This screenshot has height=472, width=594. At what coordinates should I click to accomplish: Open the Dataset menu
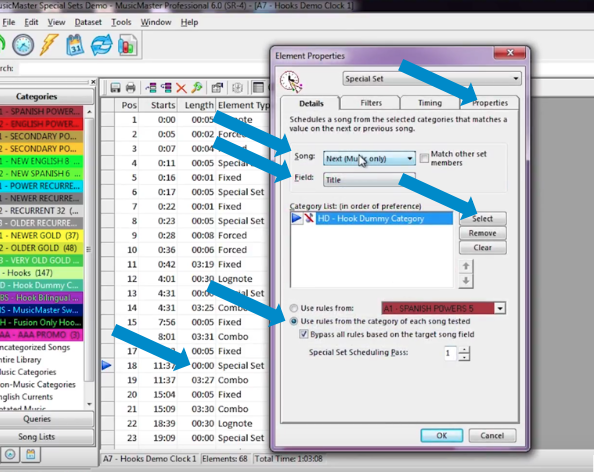(88, 22)
